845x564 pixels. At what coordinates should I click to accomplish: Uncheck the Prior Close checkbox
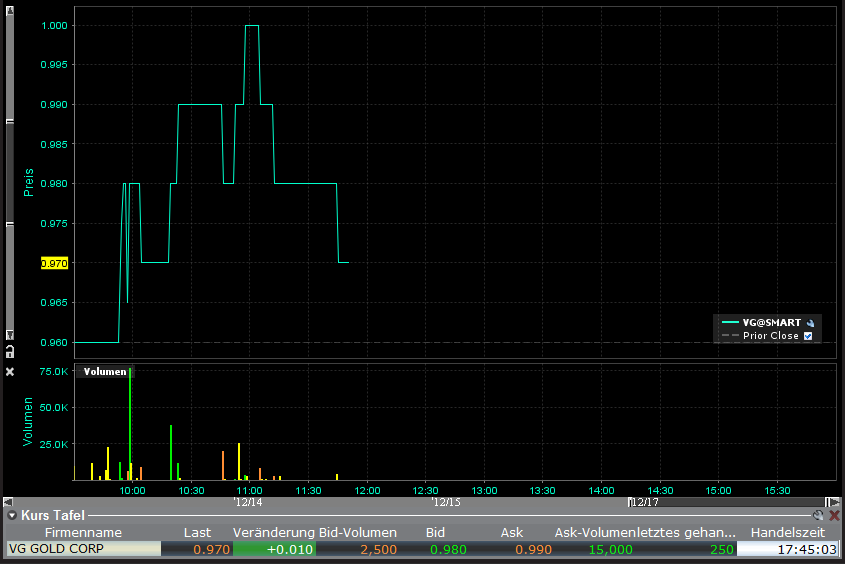[x=808, y=336]
